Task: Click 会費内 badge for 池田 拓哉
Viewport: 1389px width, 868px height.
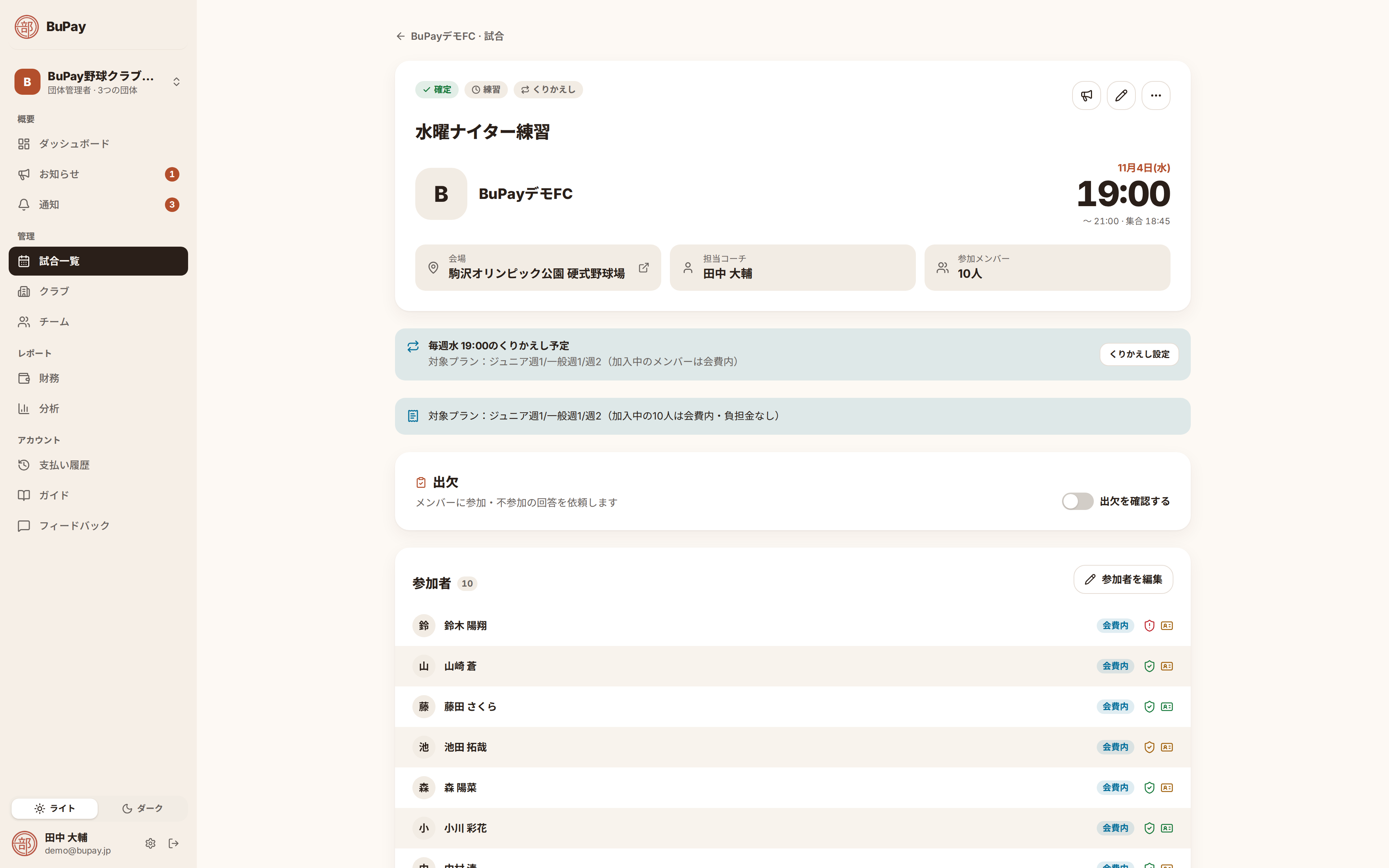Action: pos(1115,747)
